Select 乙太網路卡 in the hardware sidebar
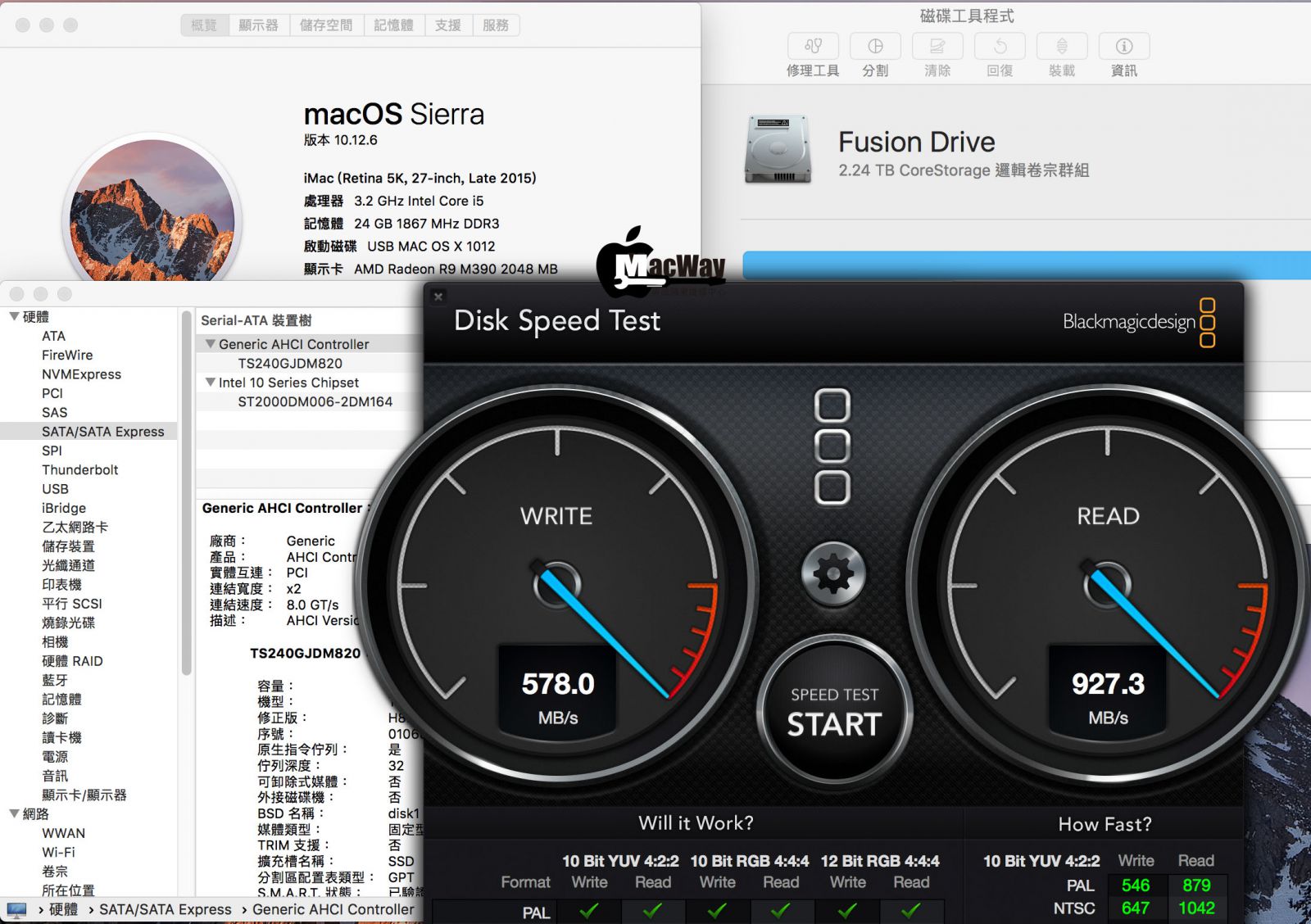This screenshot has height=924, width=1311. [75, 527]
